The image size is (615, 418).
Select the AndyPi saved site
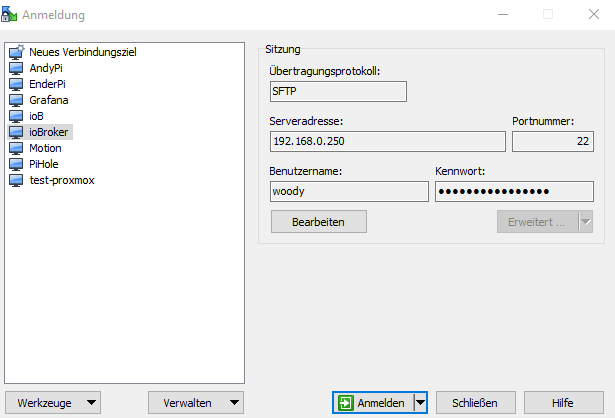[x=46, y=68]
